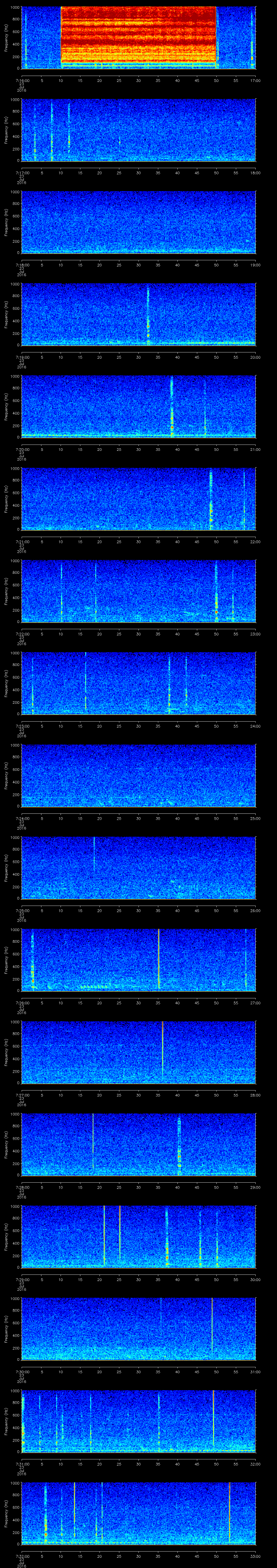Image resolution: width=277 pixels, height=1568 pixels.
Task: Click the 7:17:00 start time label
Action: tap(22, 173)
